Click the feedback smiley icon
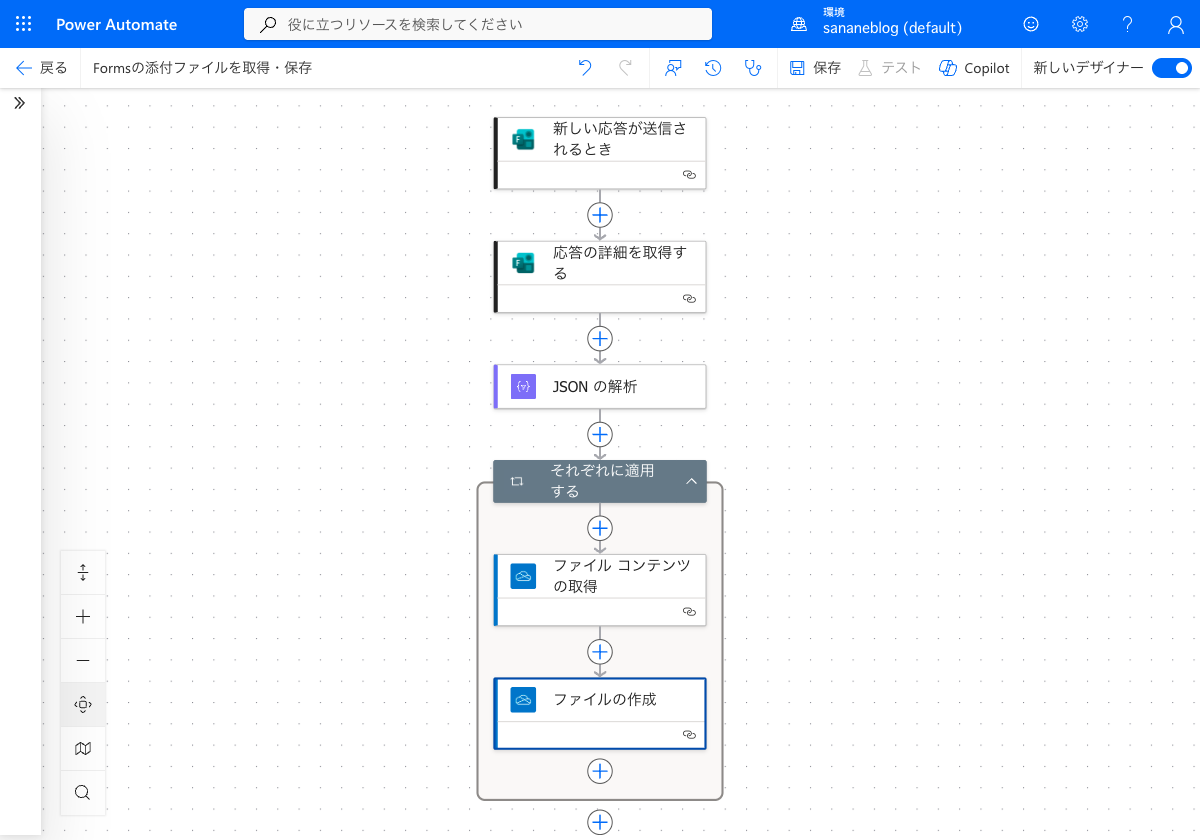 1031,24
